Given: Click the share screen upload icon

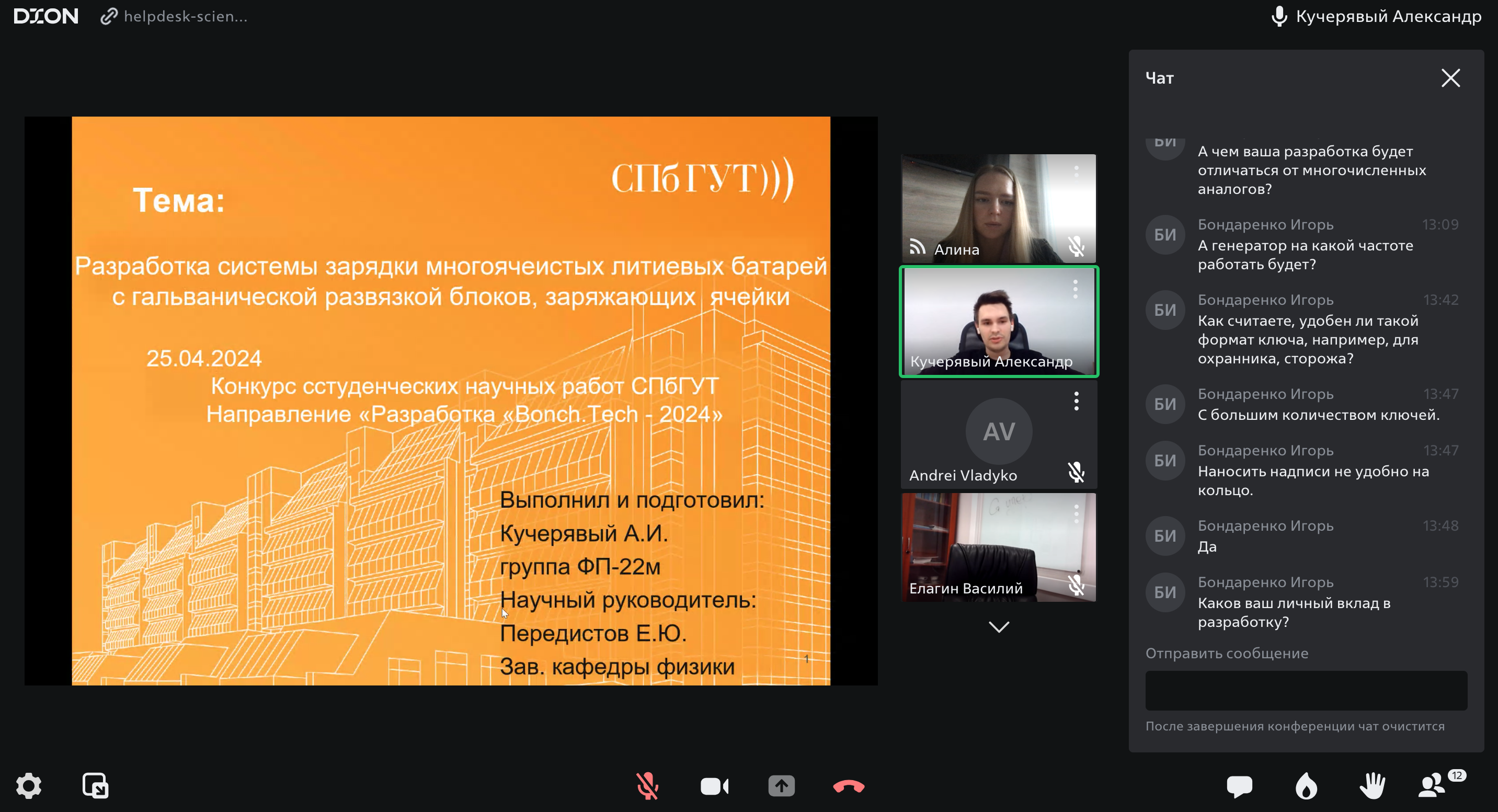Looking at the screenshot, I should tap(781, 786).
